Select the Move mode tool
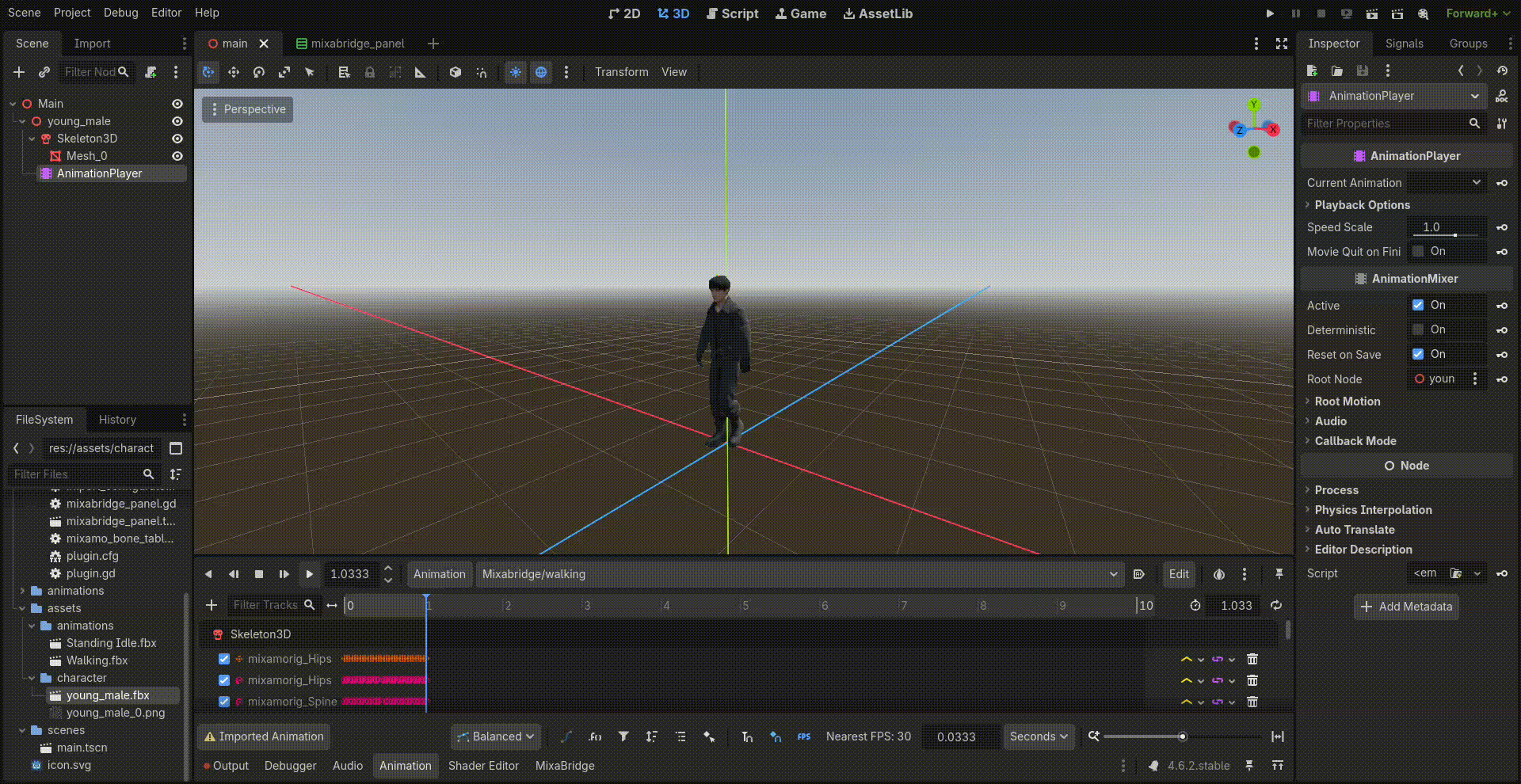This screenshot has width=1521, height=784. pos(234,72)
